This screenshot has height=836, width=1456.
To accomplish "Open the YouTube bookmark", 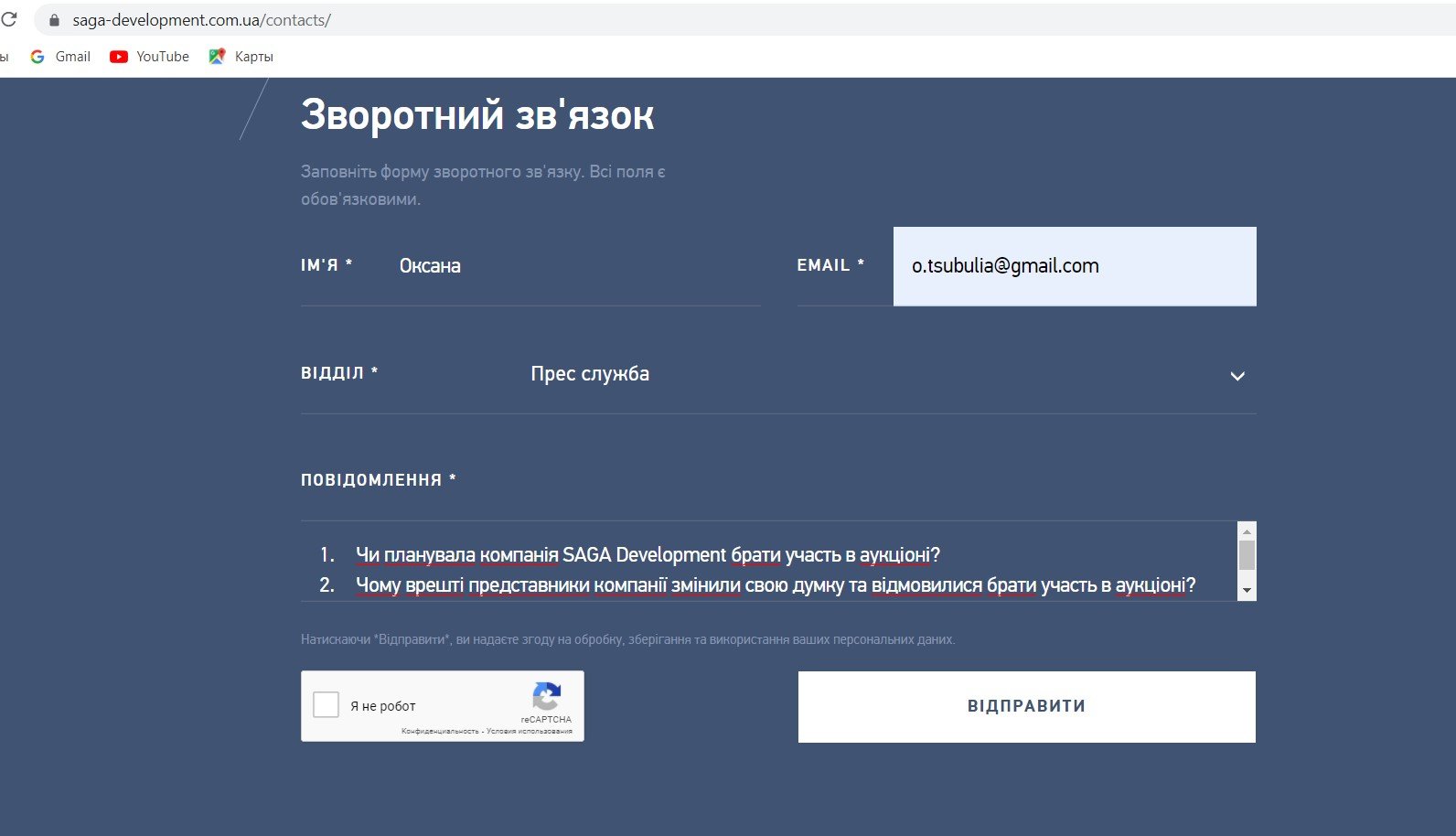I will click(x=149, y=57).
